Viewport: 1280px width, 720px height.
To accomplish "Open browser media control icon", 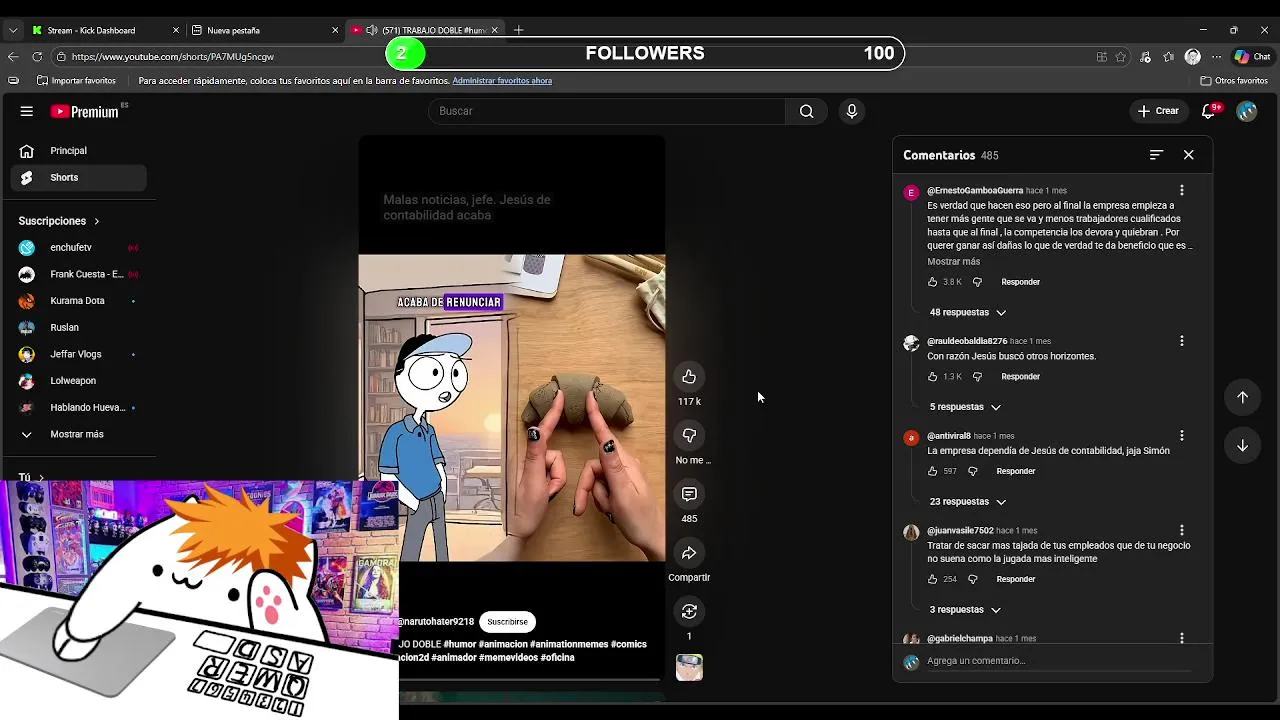I will click(x=1145, y=57).
